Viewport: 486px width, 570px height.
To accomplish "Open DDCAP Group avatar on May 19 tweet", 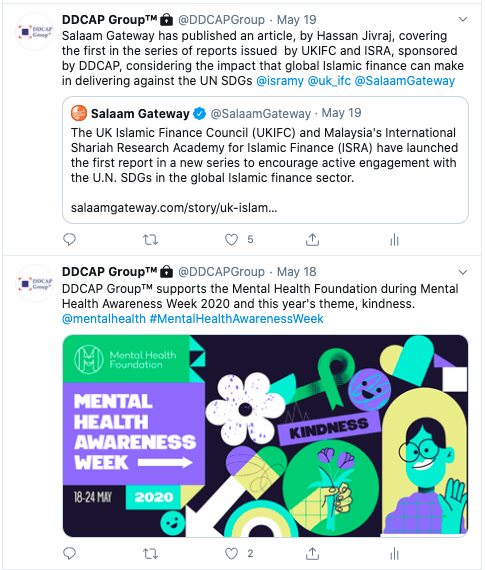I will click(35, 32).
